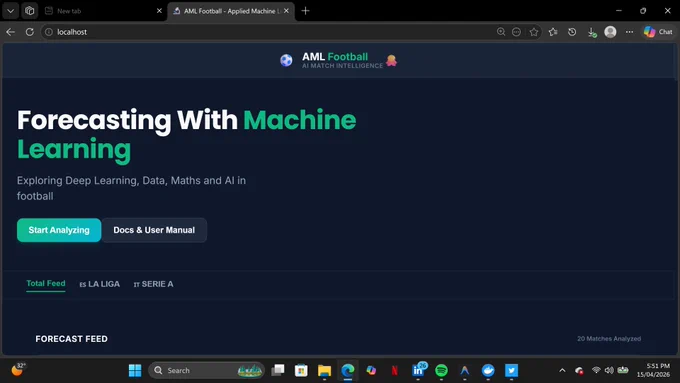Click the taskbar Search box
This screenshot has width=680, height=383.
click(x=206, y=370)
